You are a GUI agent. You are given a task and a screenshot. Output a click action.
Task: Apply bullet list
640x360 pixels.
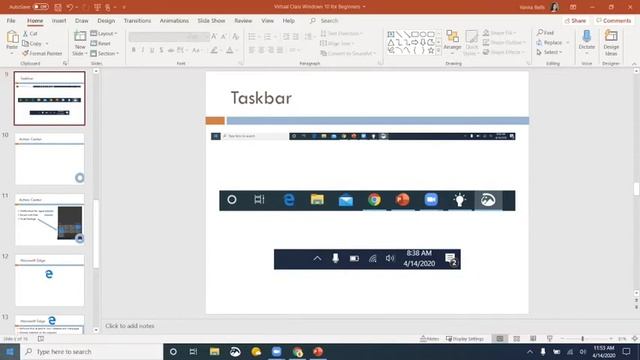252,37
